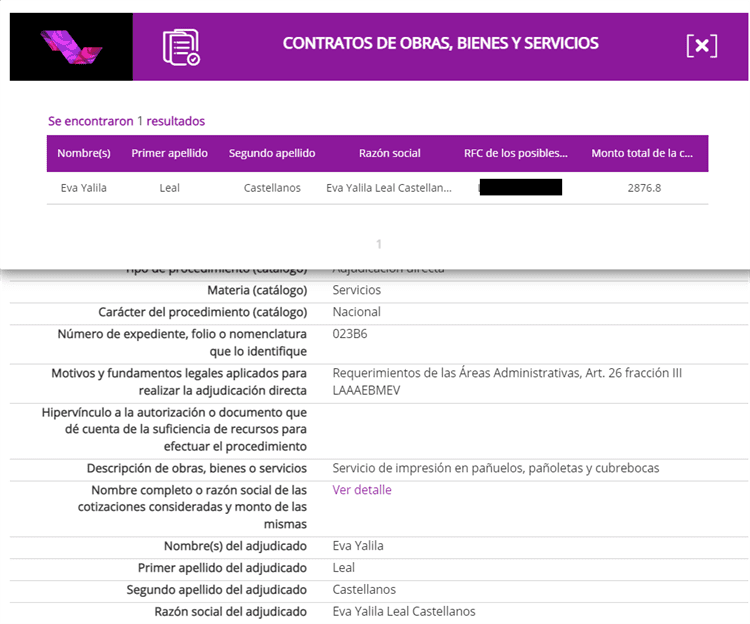Click the Castellanos cell in the results table
750x624 pixels.
click(x=272, y=188)
